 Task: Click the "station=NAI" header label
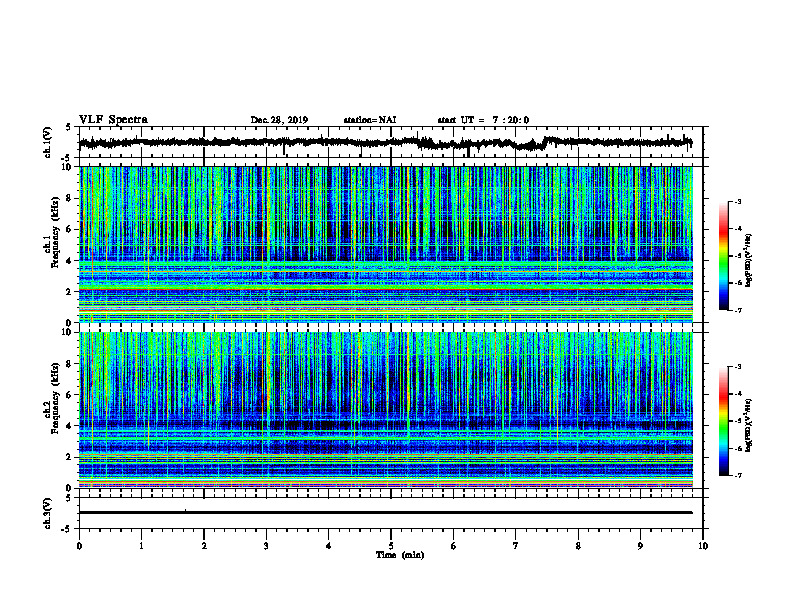[x=370, y=120]
